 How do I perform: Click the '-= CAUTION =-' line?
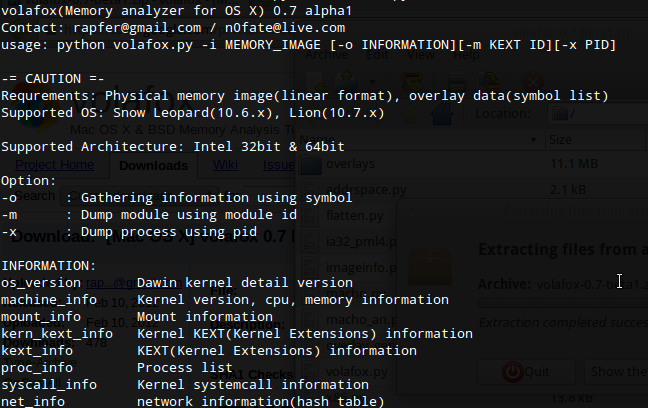click(53, 79)
